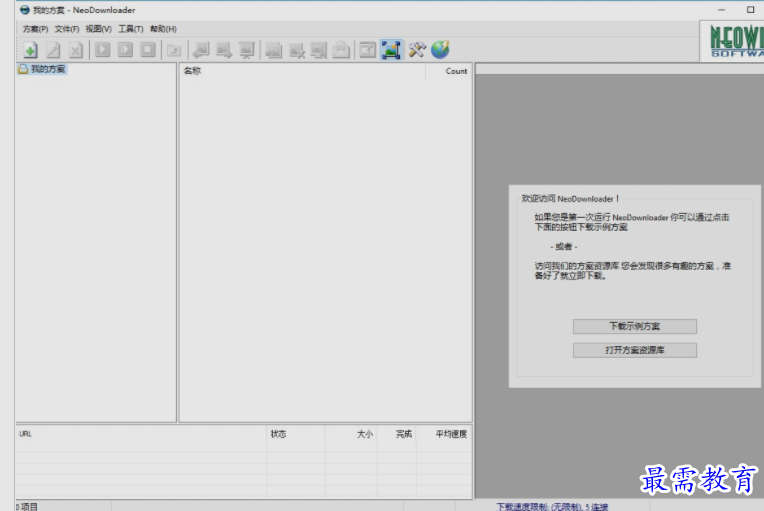The image size is (764, 511).
Task: Open the 文件(F) menu
Action: pos(67,29)
